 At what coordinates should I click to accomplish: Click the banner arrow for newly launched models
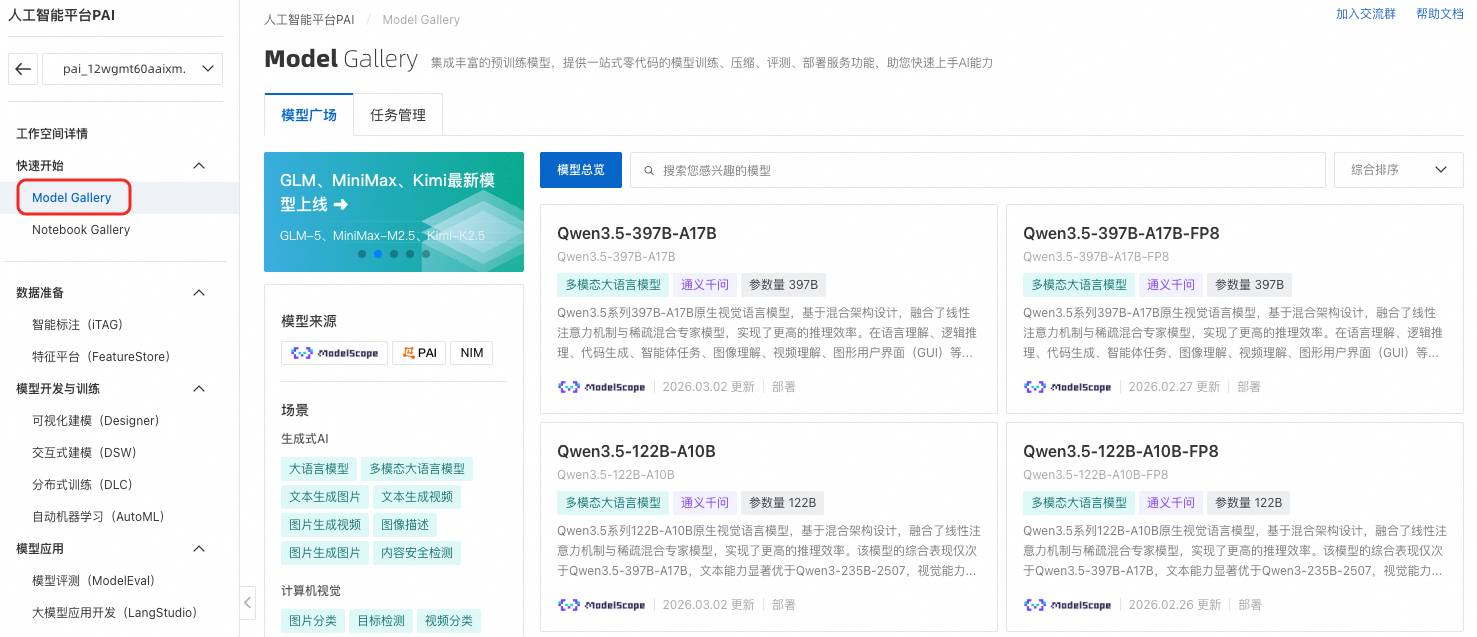[x=341, y=204]
